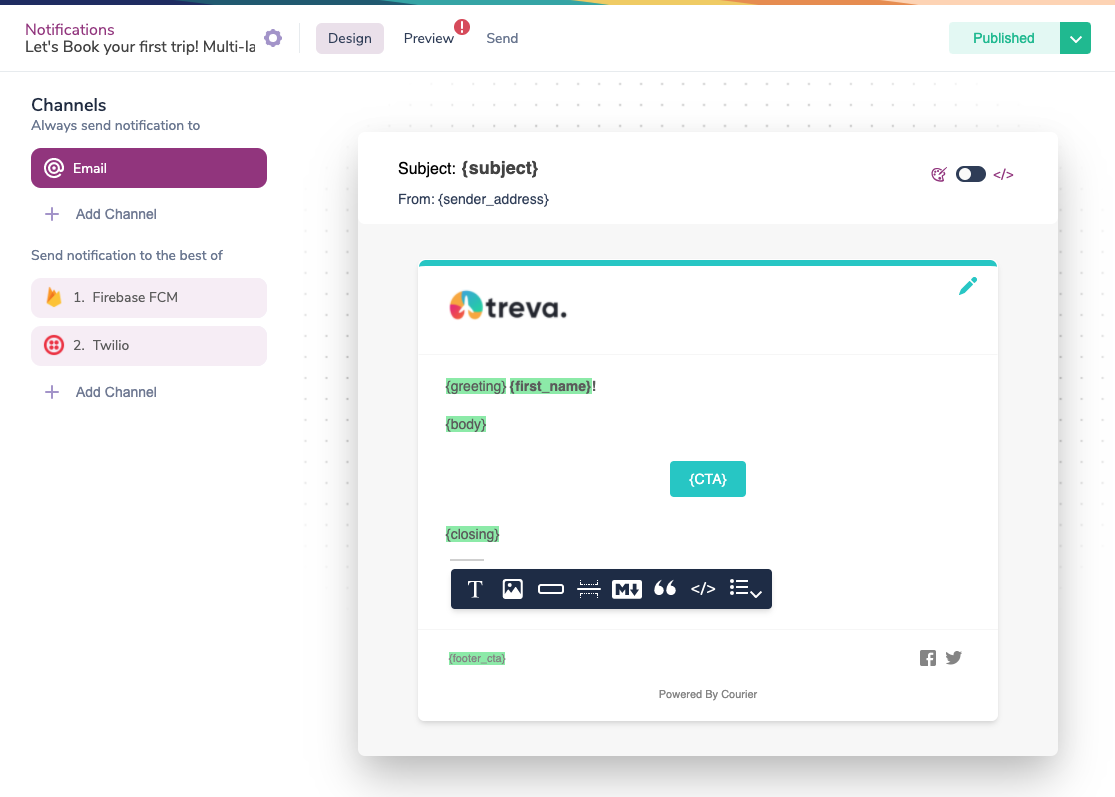Add a Markdown block to the template
This screenshot has width=1115, height=797.
tap(627, 589)
